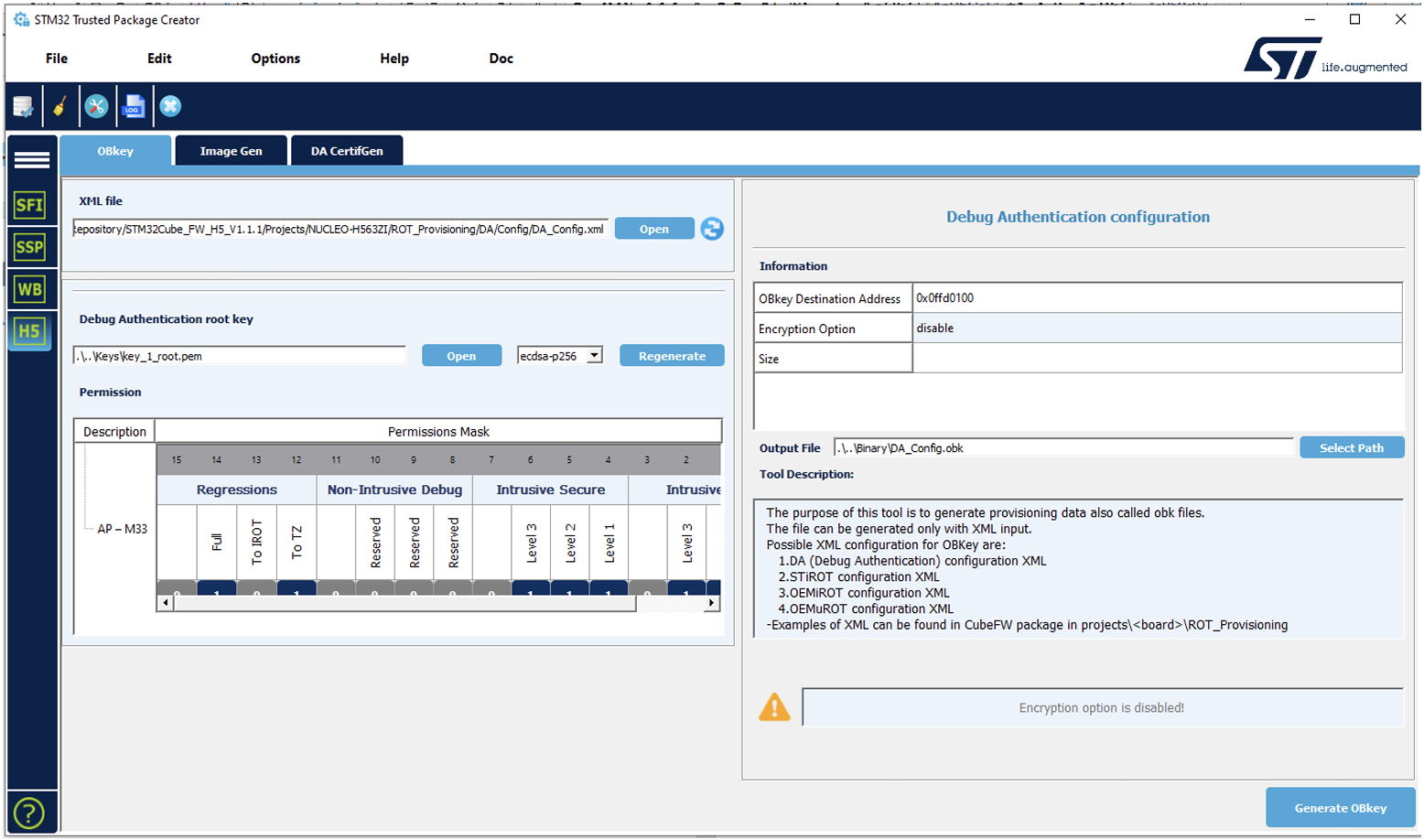Click the Encryption Option value disable
Image resolution: width=1424 pixels, height=840 pixels.
click(x=1157, y=328)
